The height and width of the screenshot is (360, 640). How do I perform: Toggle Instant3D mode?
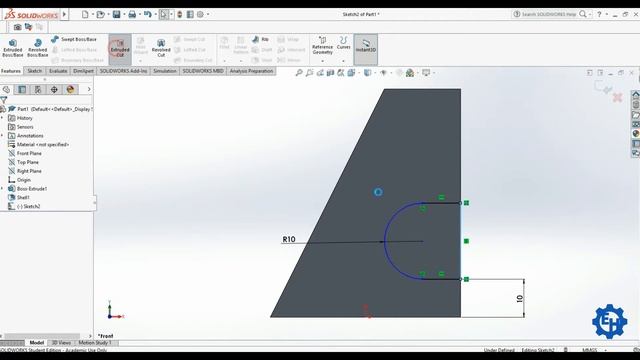[x=365, y=49]
